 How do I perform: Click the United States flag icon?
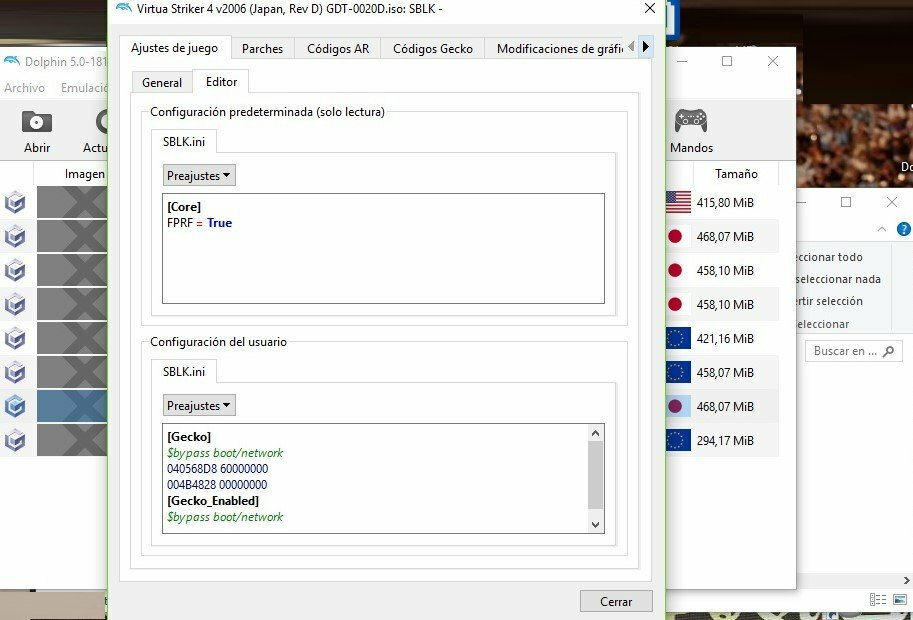[677, 203]
